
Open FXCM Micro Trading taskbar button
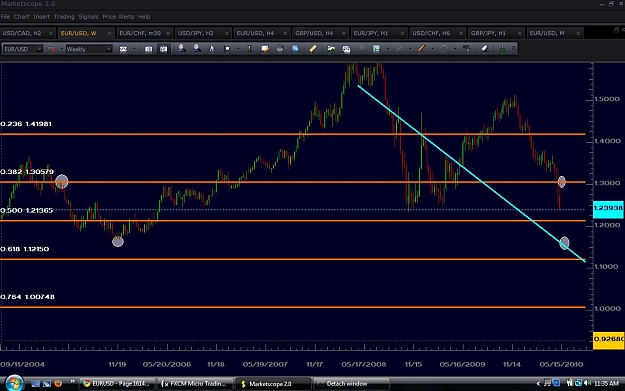coord(195,384)
